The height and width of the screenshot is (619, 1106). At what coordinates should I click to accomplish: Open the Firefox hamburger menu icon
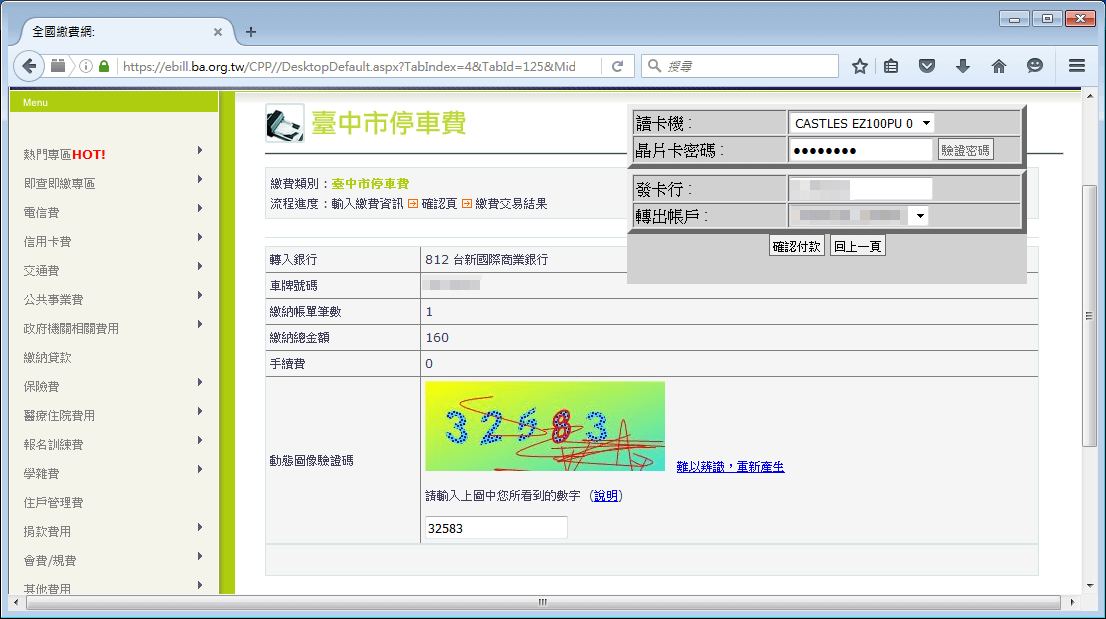click(1076, 65)
